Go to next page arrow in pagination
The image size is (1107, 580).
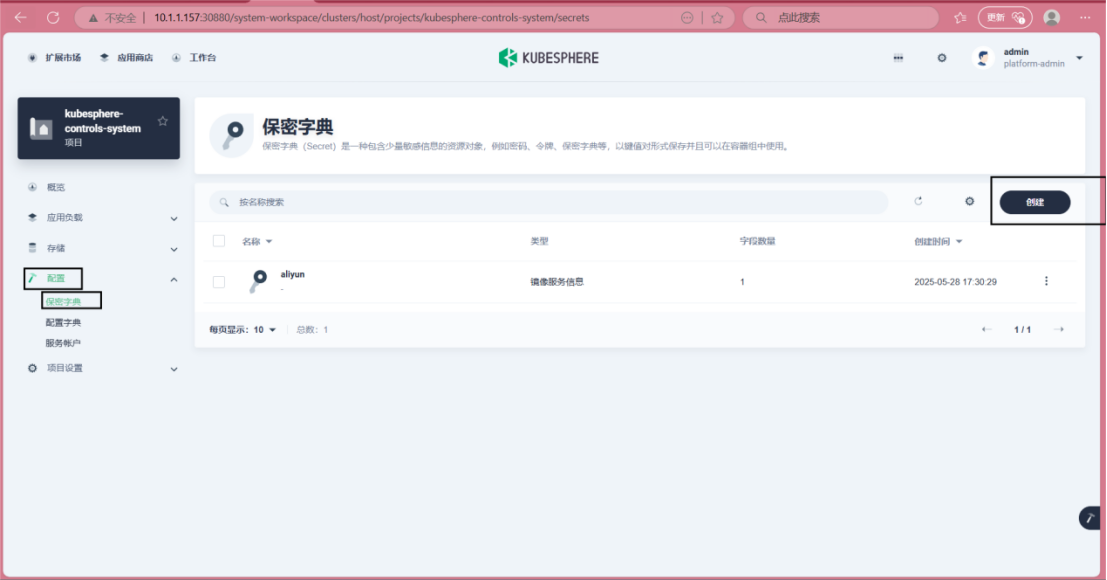1058,330
